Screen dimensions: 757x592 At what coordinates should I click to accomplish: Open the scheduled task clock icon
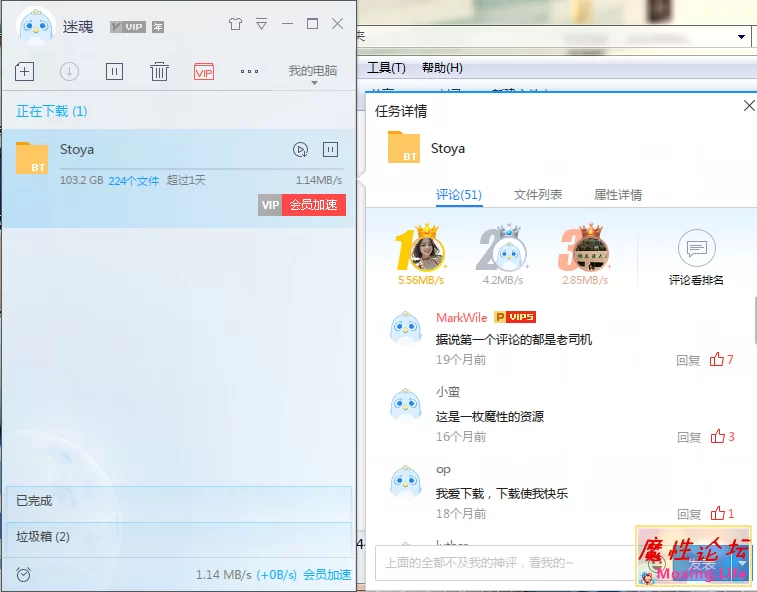click(23, 574)
